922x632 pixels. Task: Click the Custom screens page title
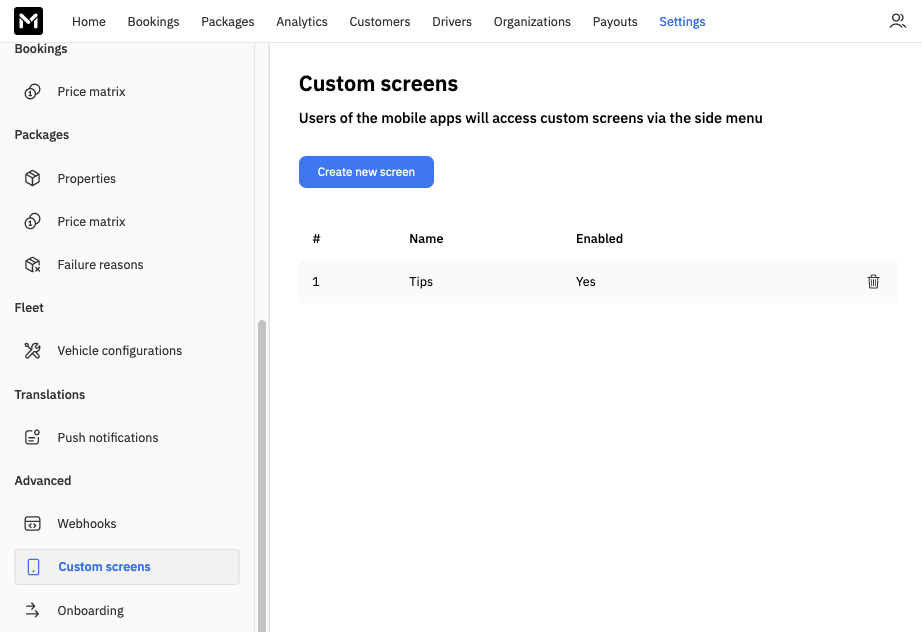pyautogui.click(x=378, y=83)
